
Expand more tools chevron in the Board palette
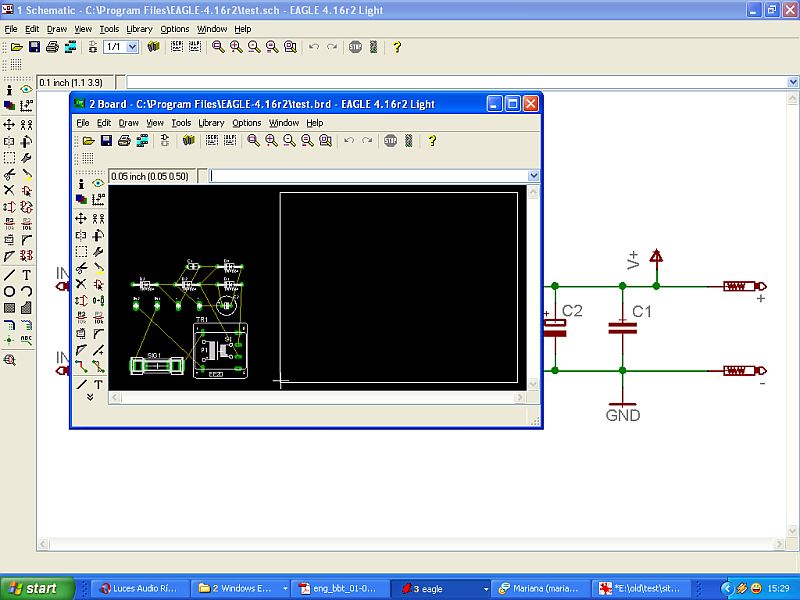coord(90,397)
